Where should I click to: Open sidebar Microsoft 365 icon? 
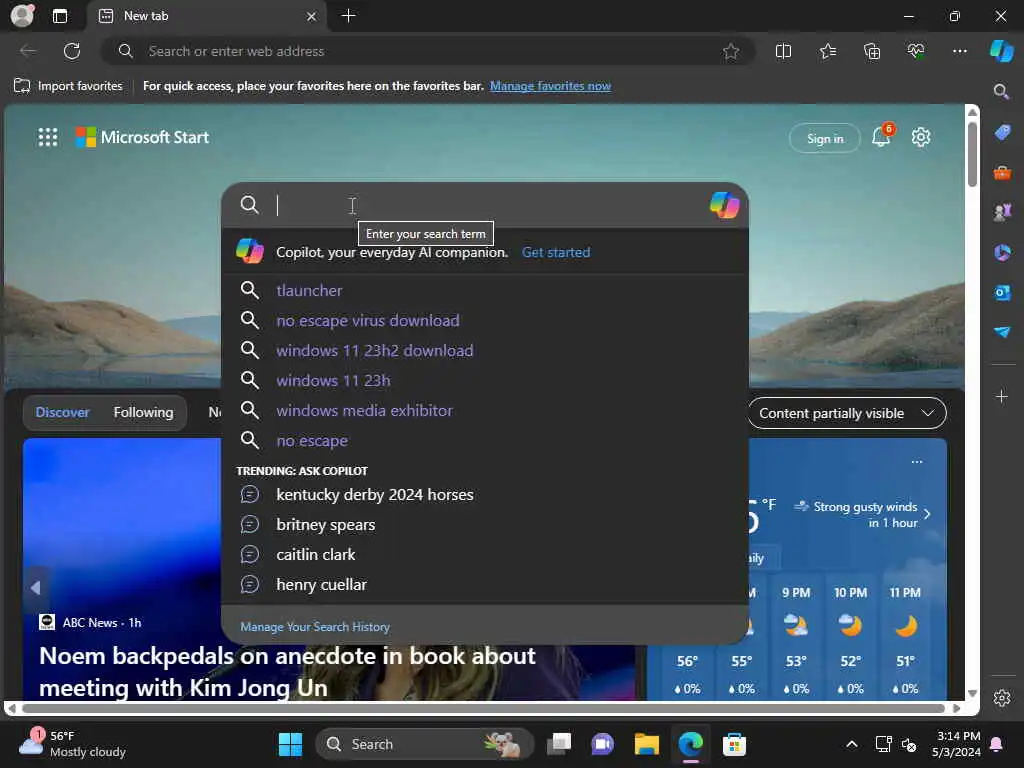pos(1002,252)
